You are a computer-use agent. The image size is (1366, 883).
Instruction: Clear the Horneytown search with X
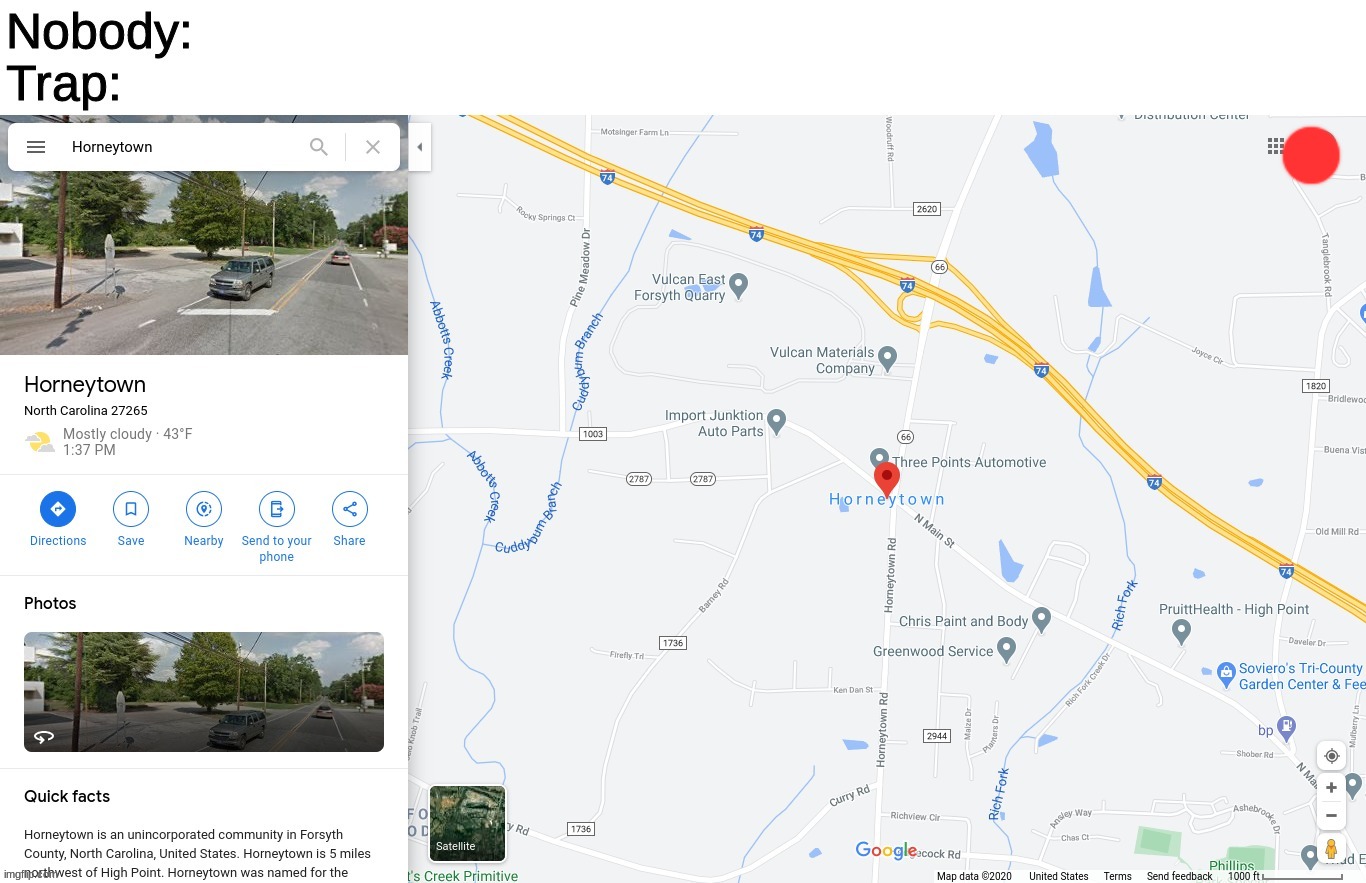373,147
